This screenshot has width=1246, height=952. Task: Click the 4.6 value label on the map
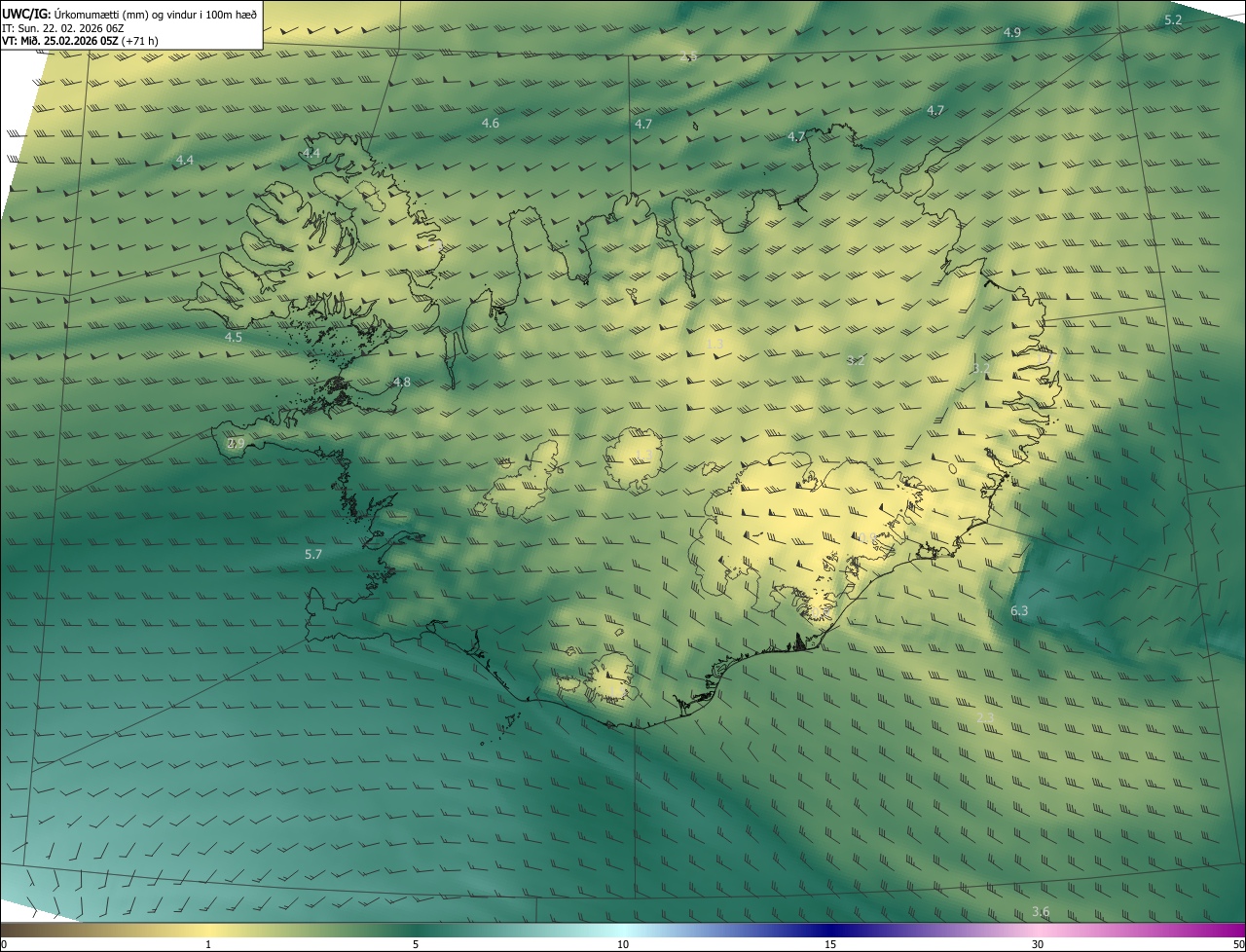(491, 123)
